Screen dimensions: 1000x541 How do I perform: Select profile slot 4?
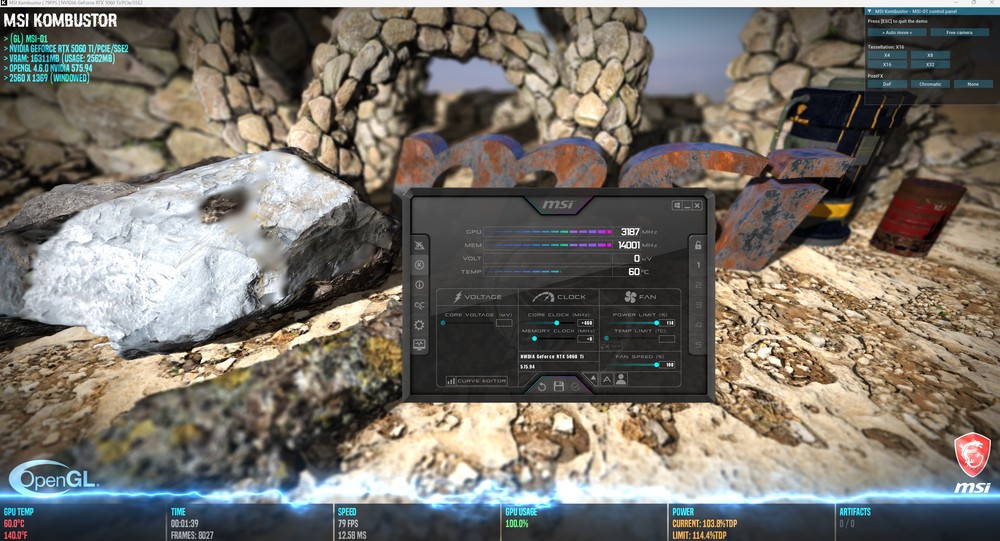[x=698, y=325]
